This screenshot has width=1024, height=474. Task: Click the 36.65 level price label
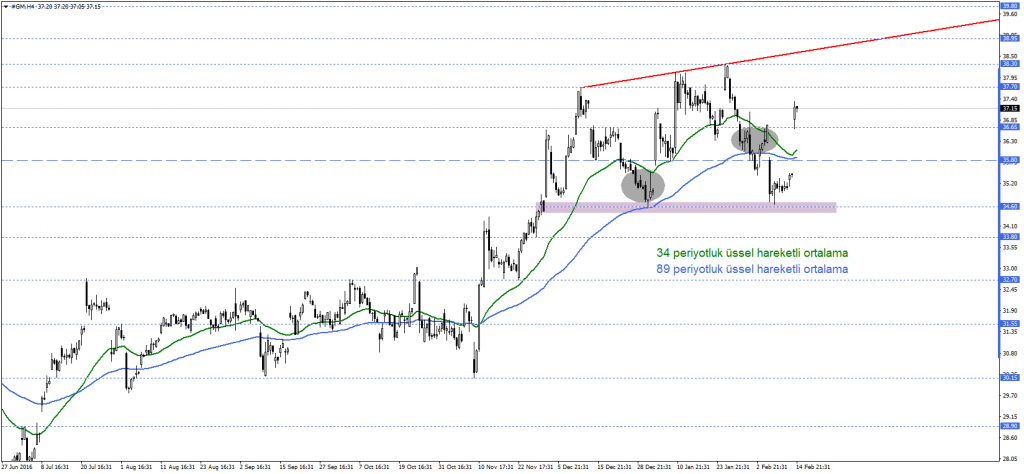1010,127
